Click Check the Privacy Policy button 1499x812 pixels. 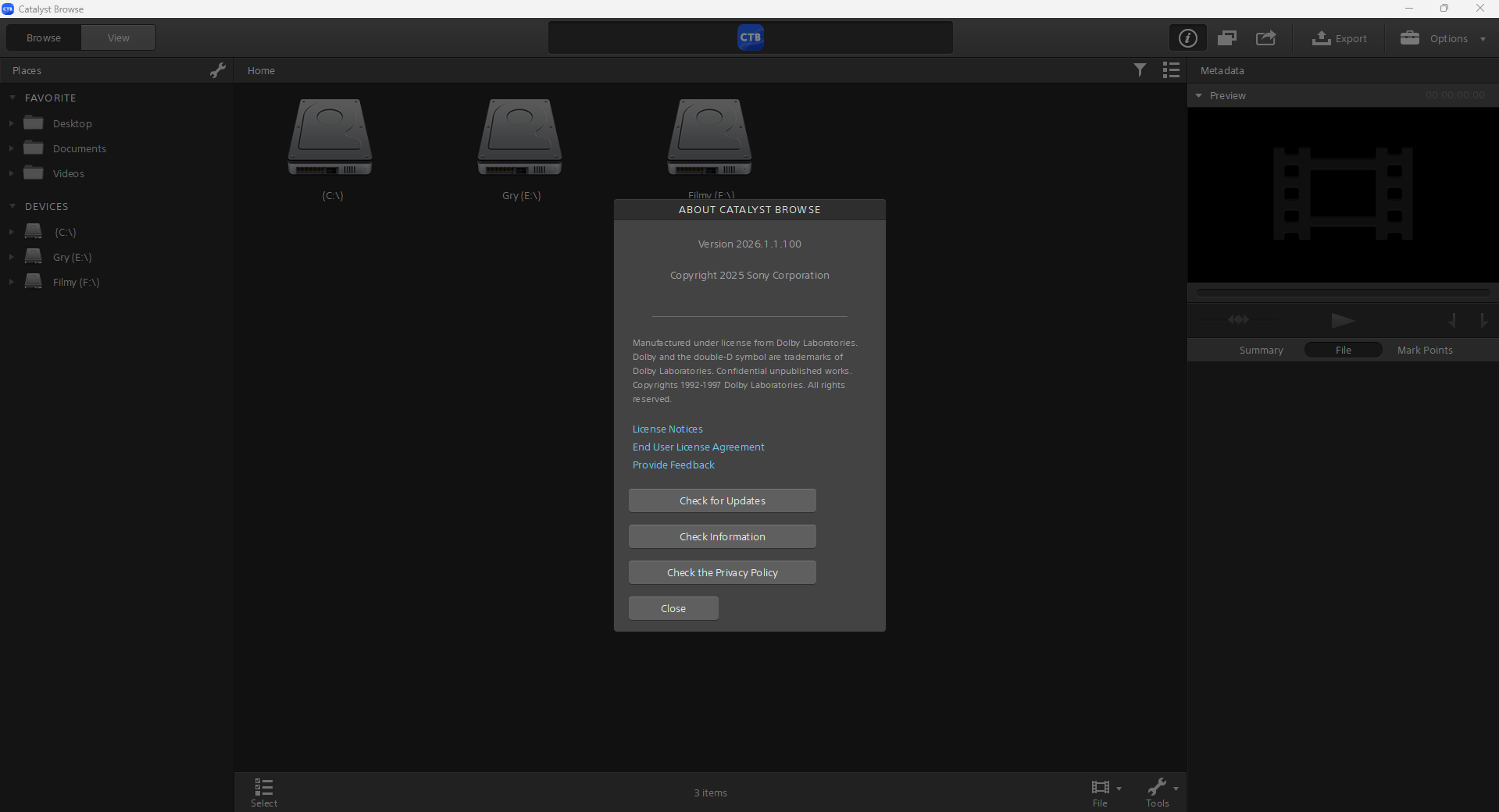click(723, 572)
